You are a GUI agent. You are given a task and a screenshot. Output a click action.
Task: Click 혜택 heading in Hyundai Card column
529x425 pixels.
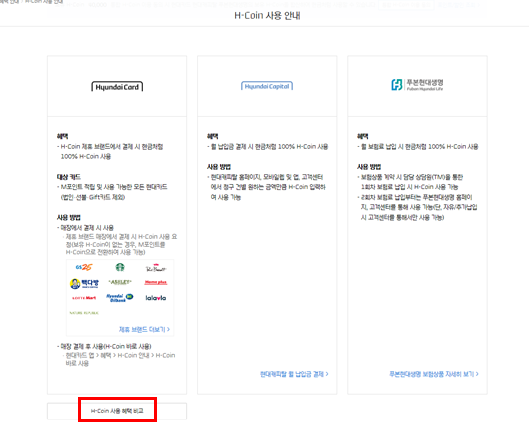point(62,136)
